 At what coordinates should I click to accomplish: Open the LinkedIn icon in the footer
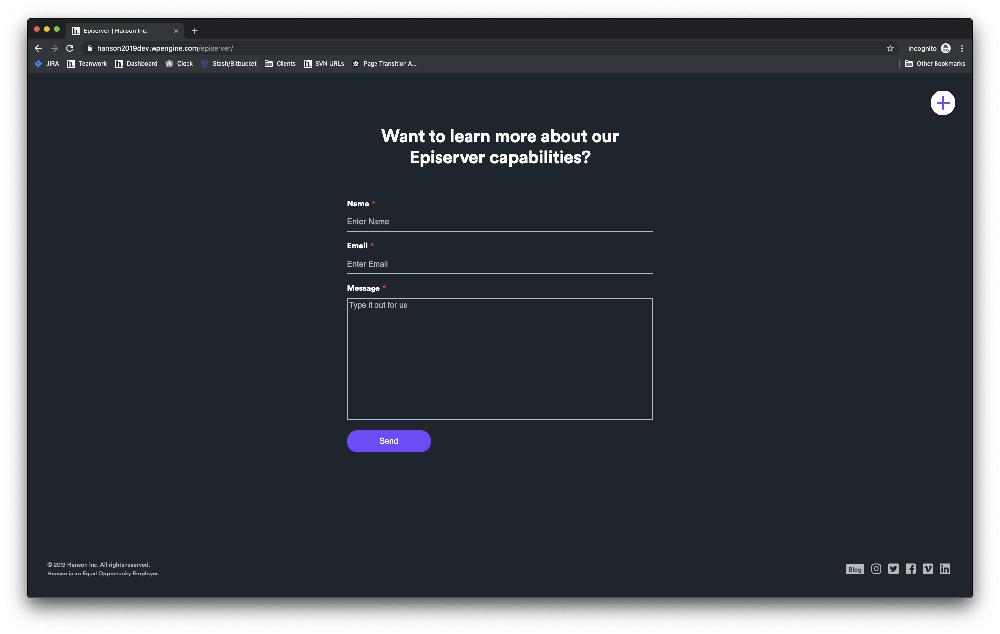[x=945, y=569]
